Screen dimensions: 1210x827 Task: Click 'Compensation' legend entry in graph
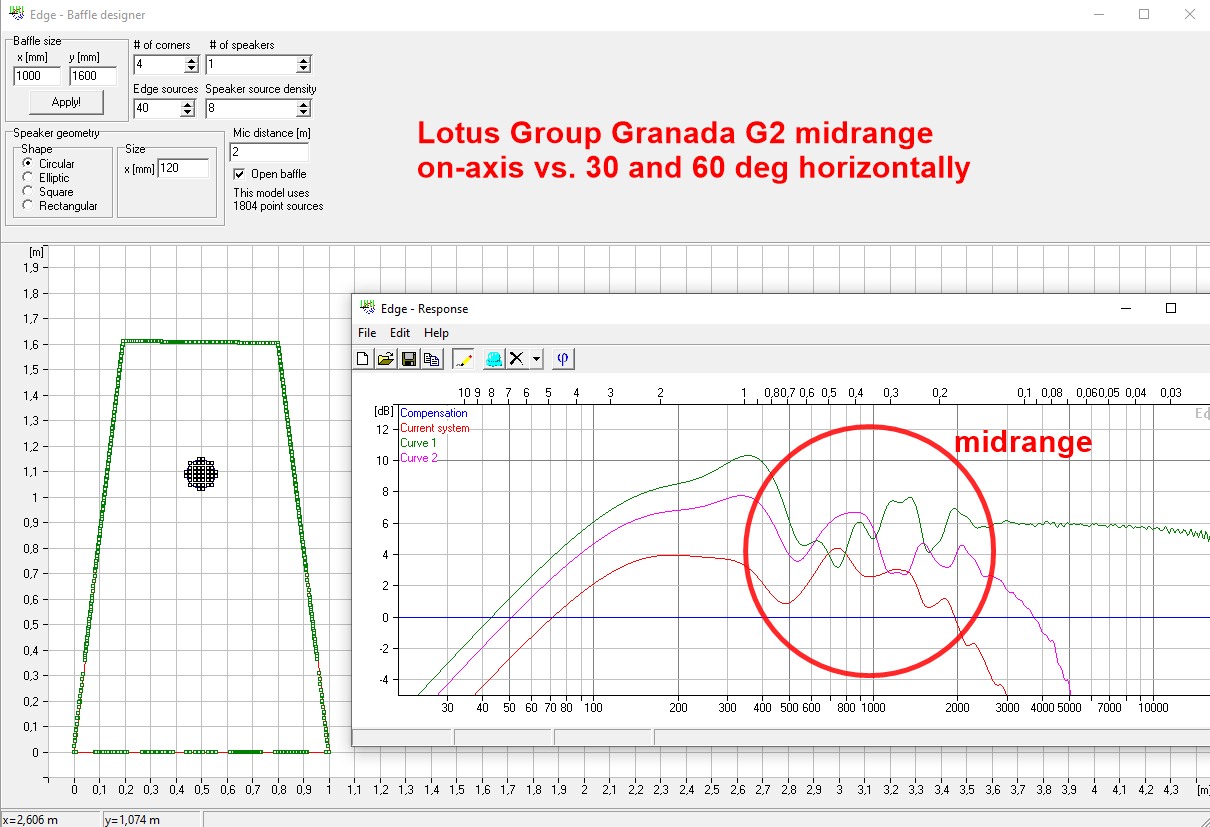(x=433, y=413)
